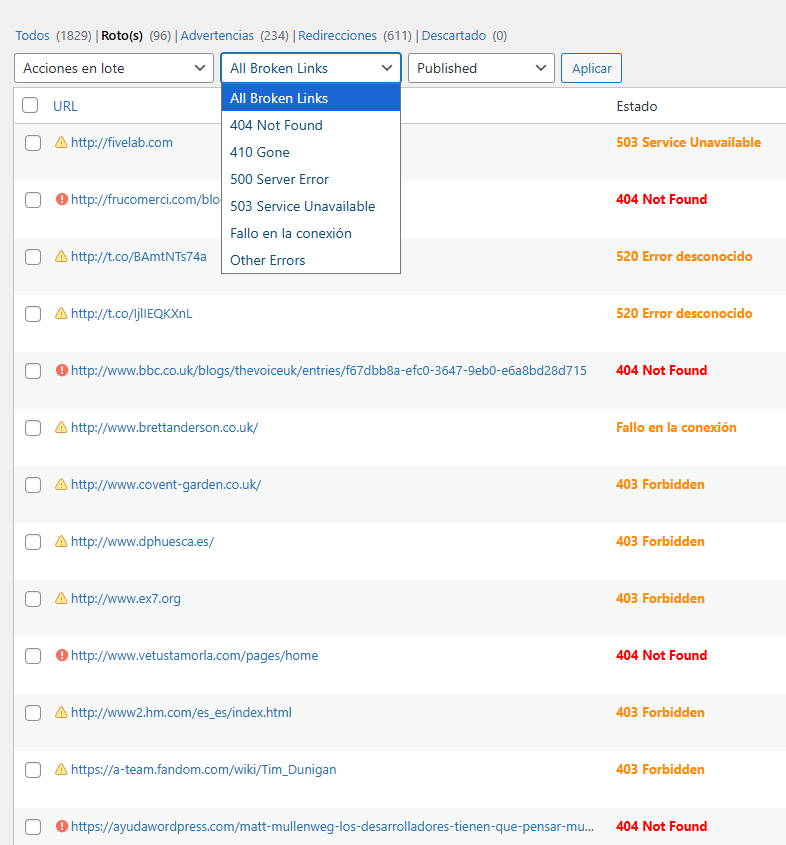Choose Fallo en la conexión filter option

click(311, 233)
